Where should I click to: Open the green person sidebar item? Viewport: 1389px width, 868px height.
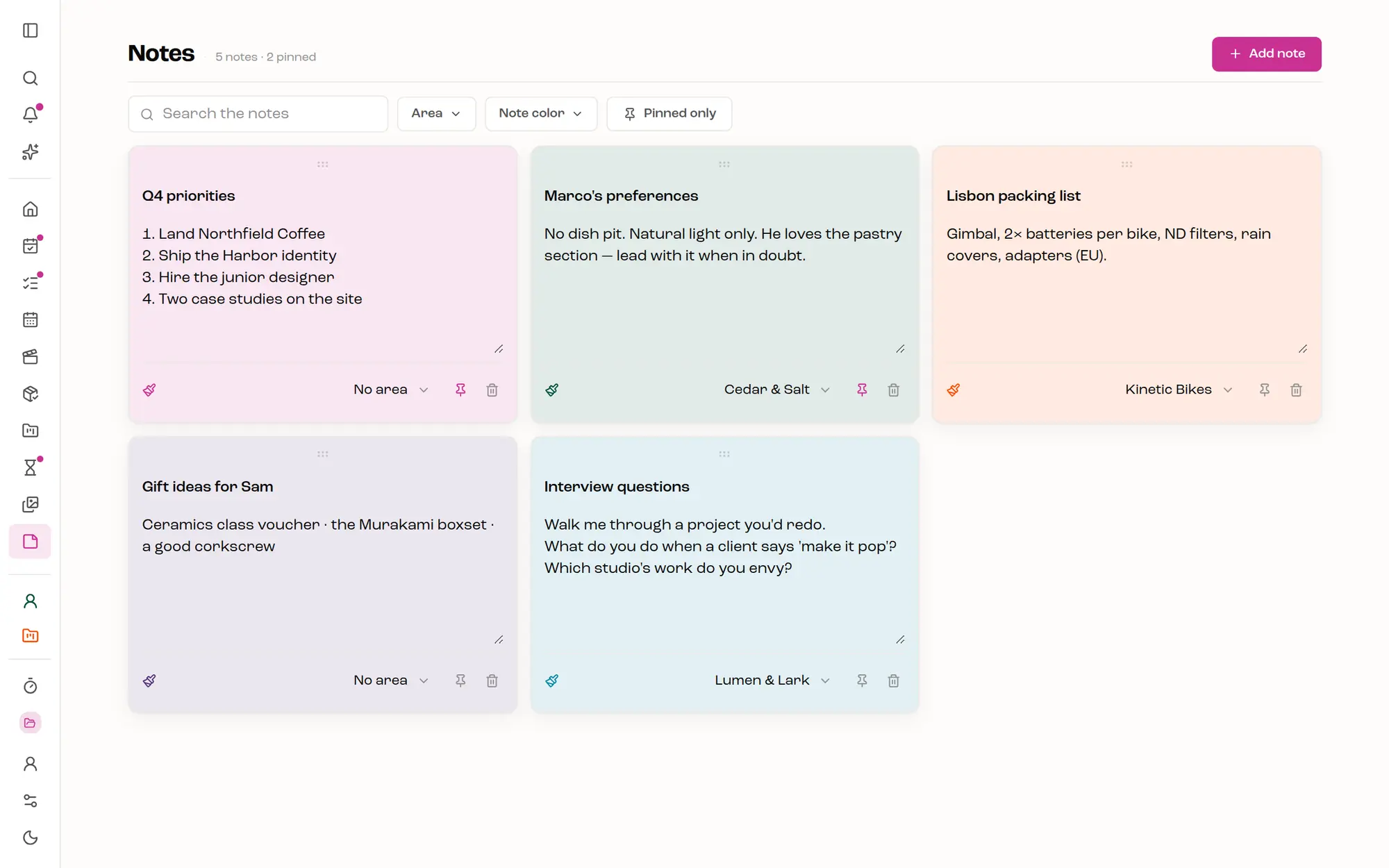tap(30, 601)
